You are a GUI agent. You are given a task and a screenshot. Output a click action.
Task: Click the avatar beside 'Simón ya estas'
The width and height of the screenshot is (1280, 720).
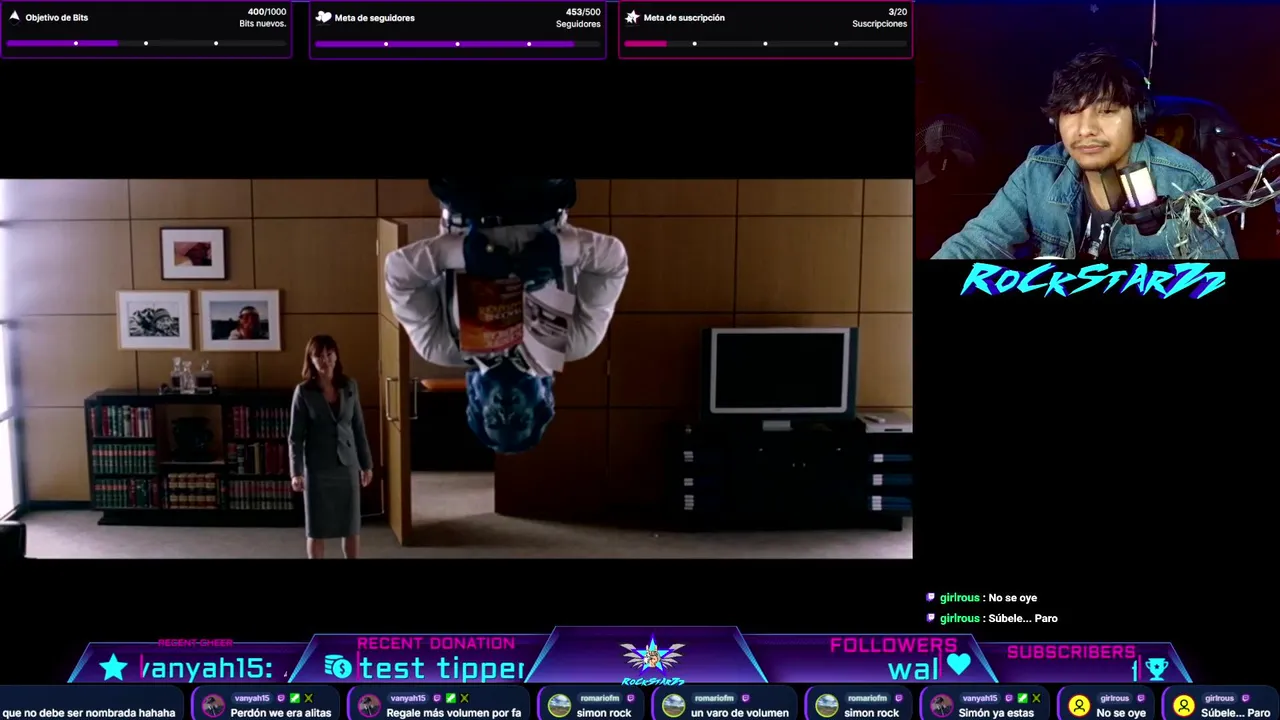click(x=941, y=706)
